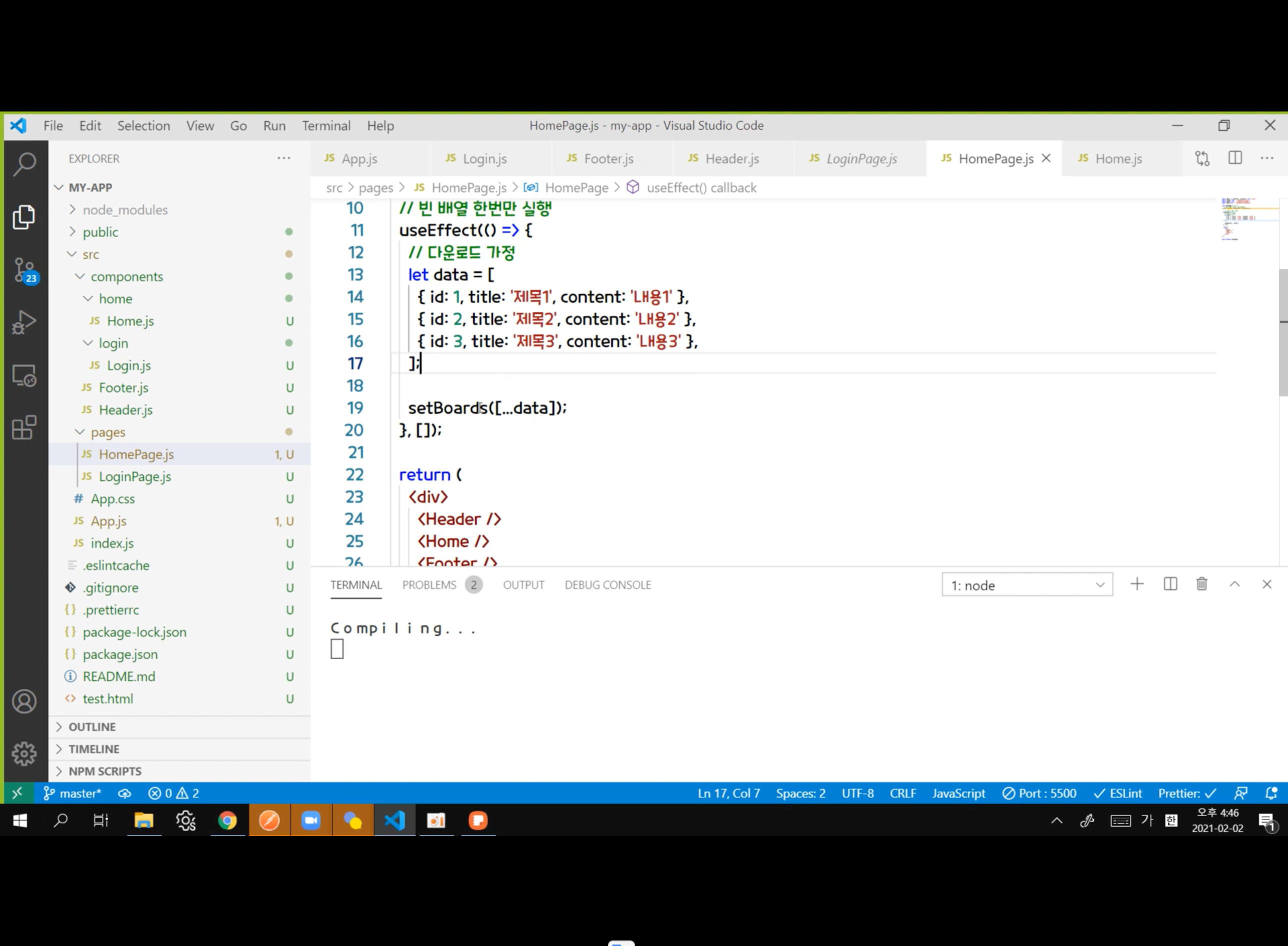Open changes compare icon in editor toolbar
Screen dimensions: 1288x946
click(x=1202, y=158)
